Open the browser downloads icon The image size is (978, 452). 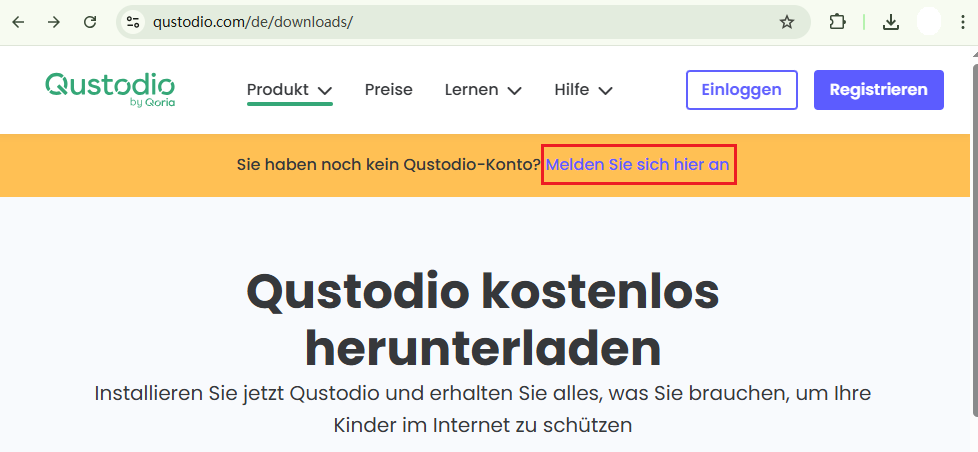coord(891,22)
